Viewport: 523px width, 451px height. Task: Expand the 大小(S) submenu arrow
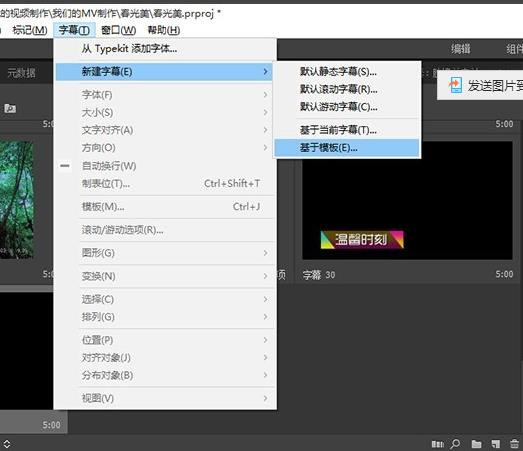(266, 112)
